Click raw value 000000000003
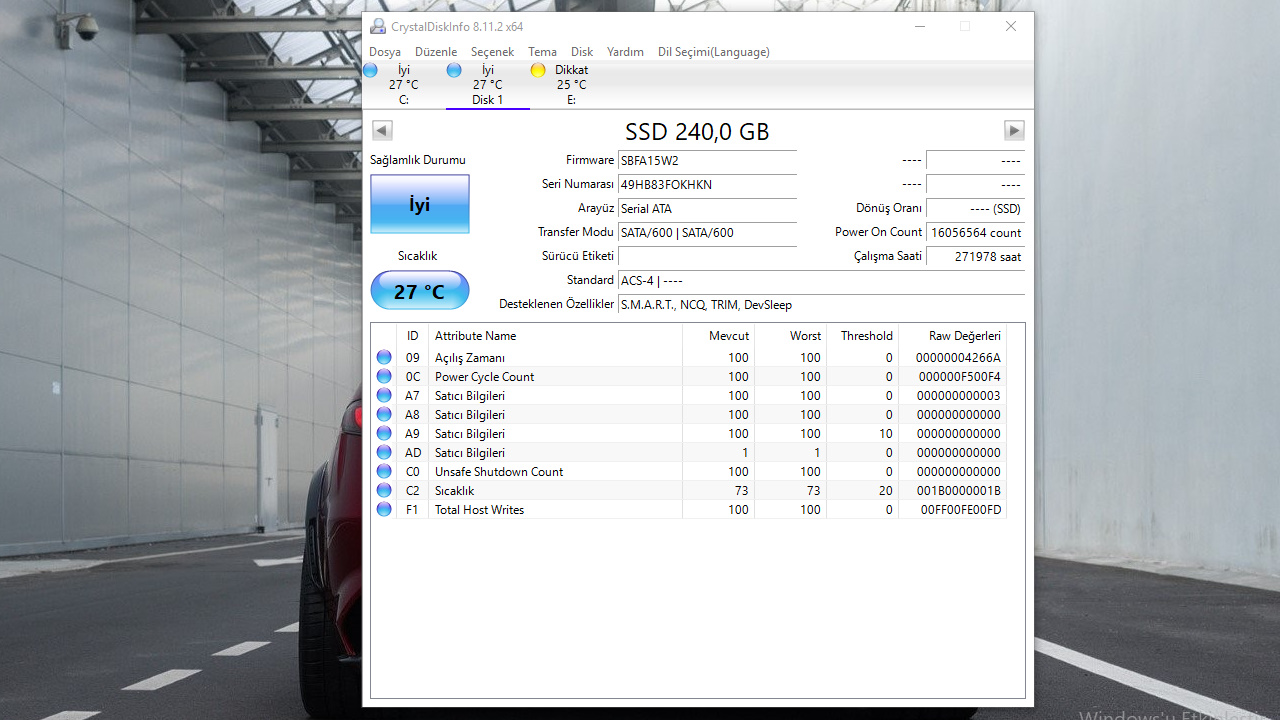The width and height of the screenshot is (1280, 720). tap(958, 396)
